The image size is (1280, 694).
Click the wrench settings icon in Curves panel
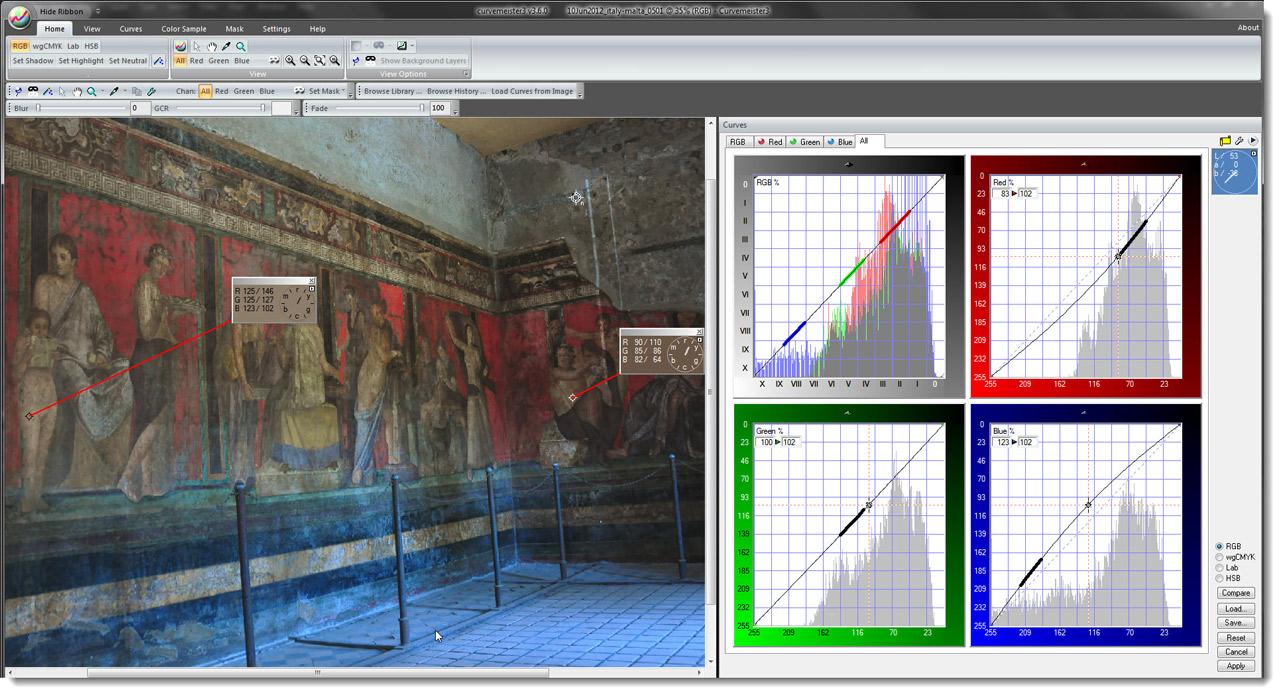(x=1239, y=141)
